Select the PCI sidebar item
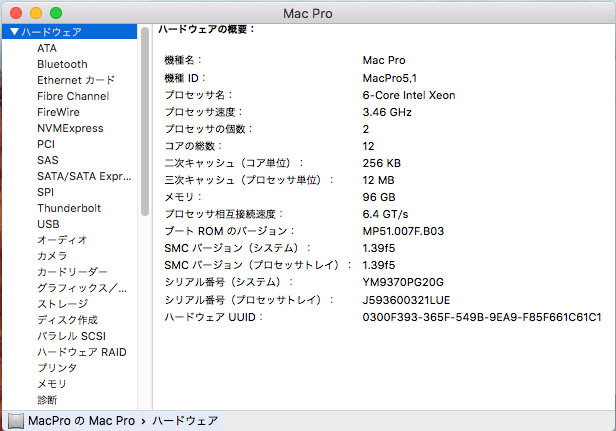This screenshot has height=431, width=616. pos(46,144)
